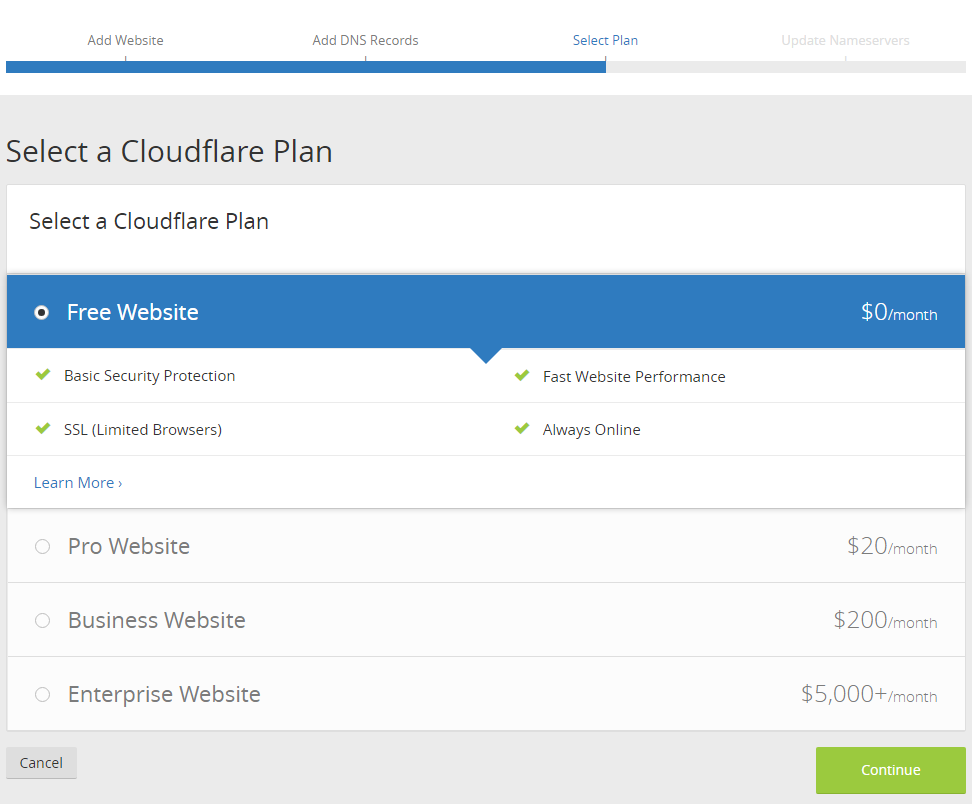The width and height of the screenshot is (972, 804).
Task: Click the $5,000+/month price label
Action: pos(869,694)
